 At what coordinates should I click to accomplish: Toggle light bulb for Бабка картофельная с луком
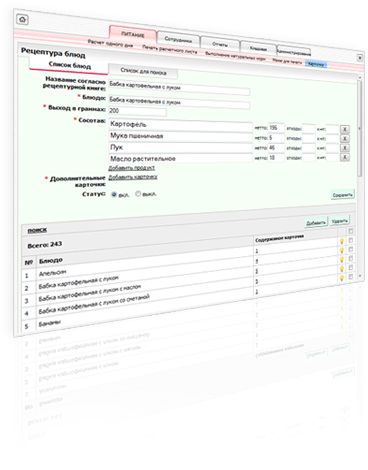341,250
